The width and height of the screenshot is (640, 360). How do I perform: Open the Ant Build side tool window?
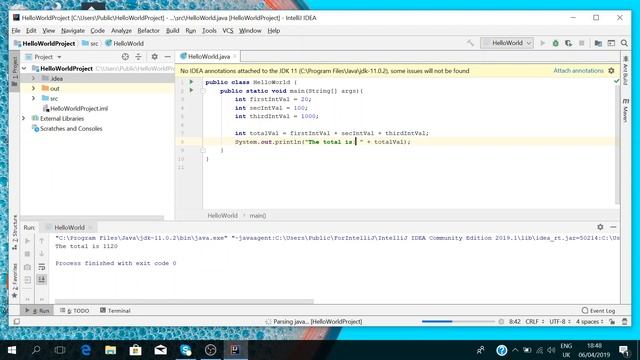pyautogui.click(x=625, y=71)
